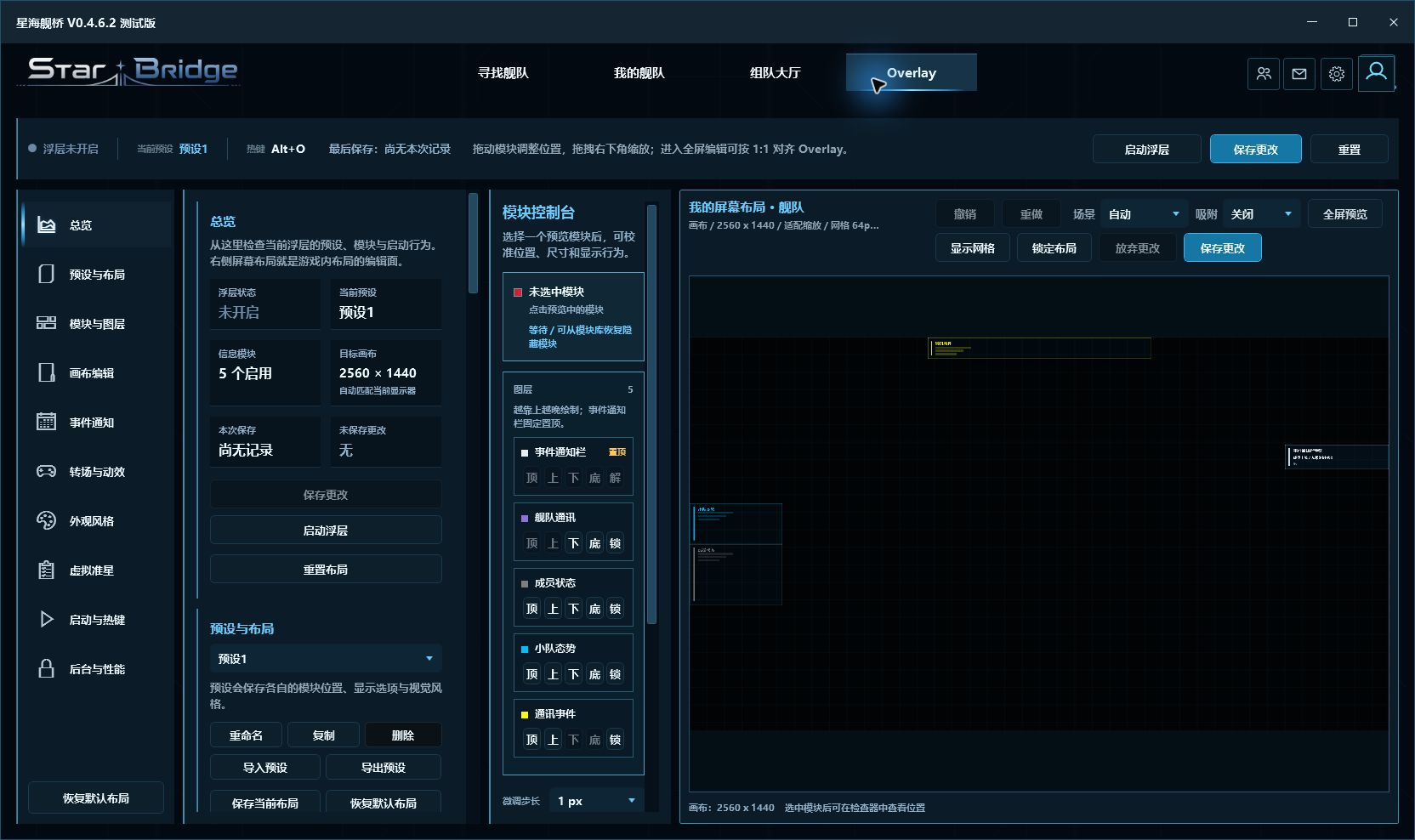Click the 事件通知栏 layer color square
Screen dimensions: 1415x840
pyautogui.click(x=525, y=452)
